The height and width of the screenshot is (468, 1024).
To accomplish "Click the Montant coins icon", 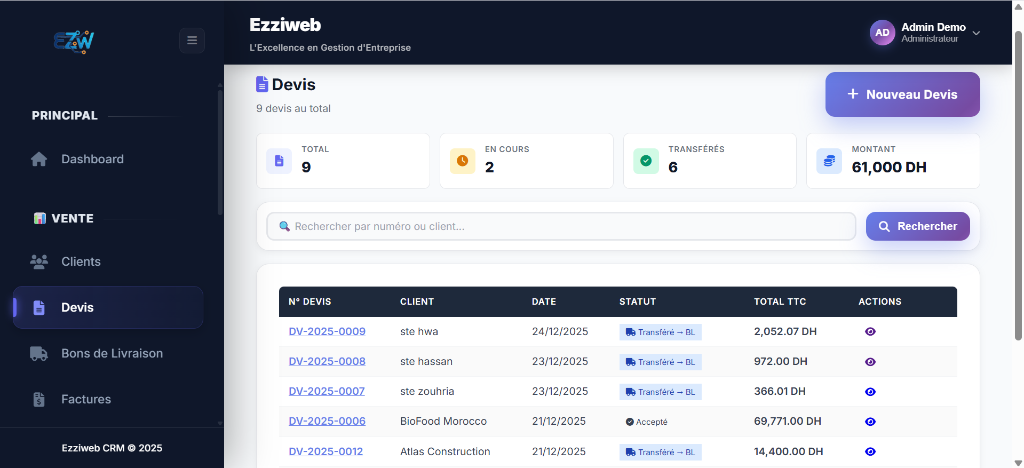I will tap(829, 161).
